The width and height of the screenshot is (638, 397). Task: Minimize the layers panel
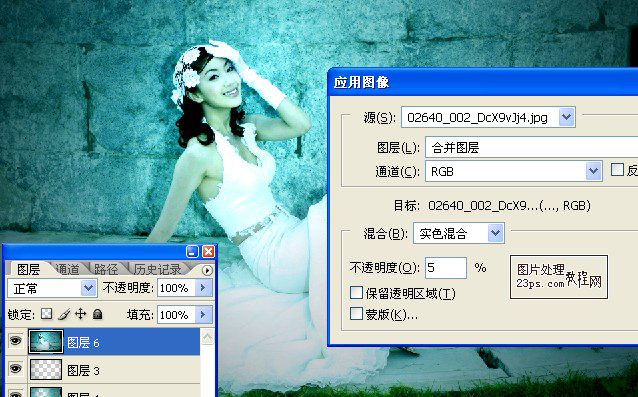(192, 251)
